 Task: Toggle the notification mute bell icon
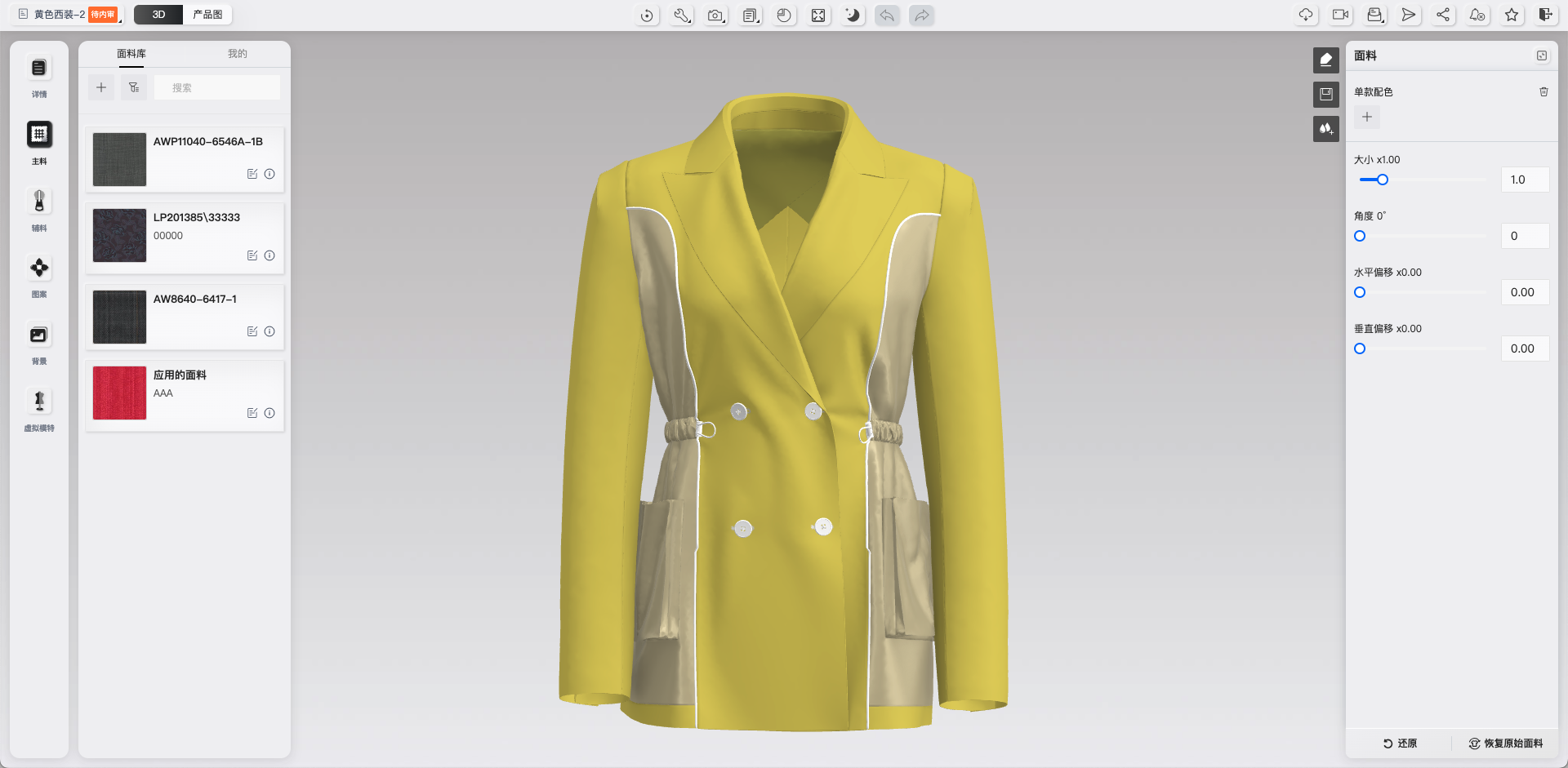pos(1477,15)
